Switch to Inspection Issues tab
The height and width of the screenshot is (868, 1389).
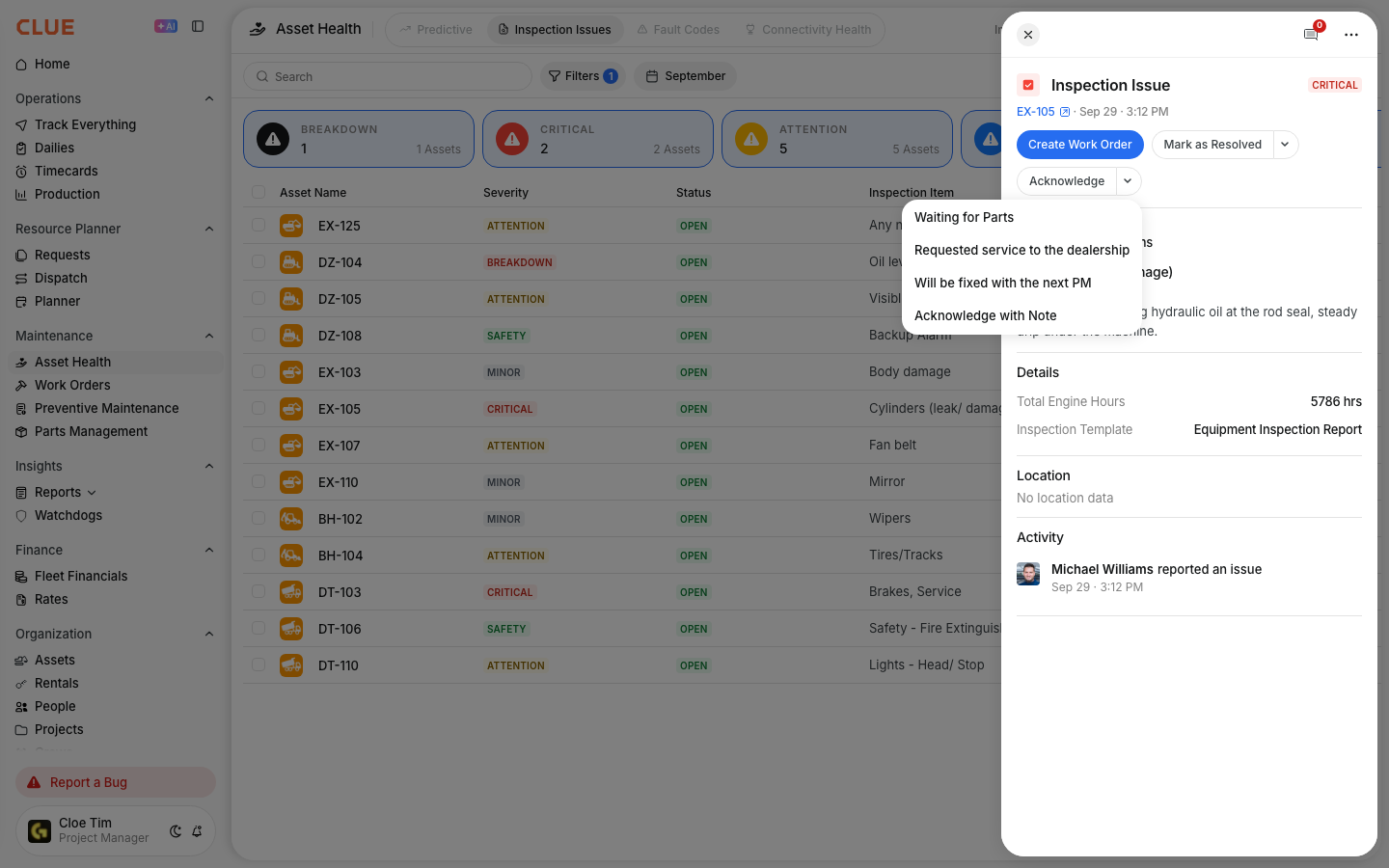pyautogui.click(x=555, y=30)
